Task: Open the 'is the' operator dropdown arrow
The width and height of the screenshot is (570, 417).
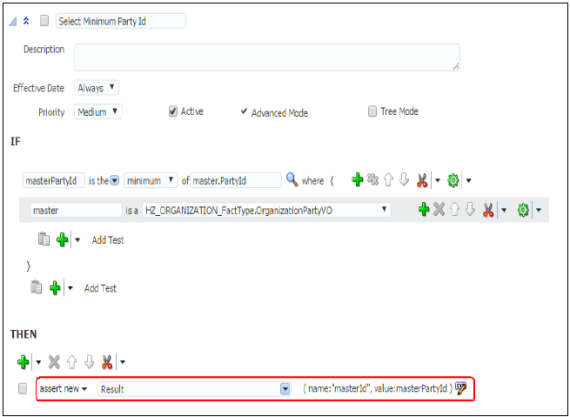Action: (x=115, y=180)
